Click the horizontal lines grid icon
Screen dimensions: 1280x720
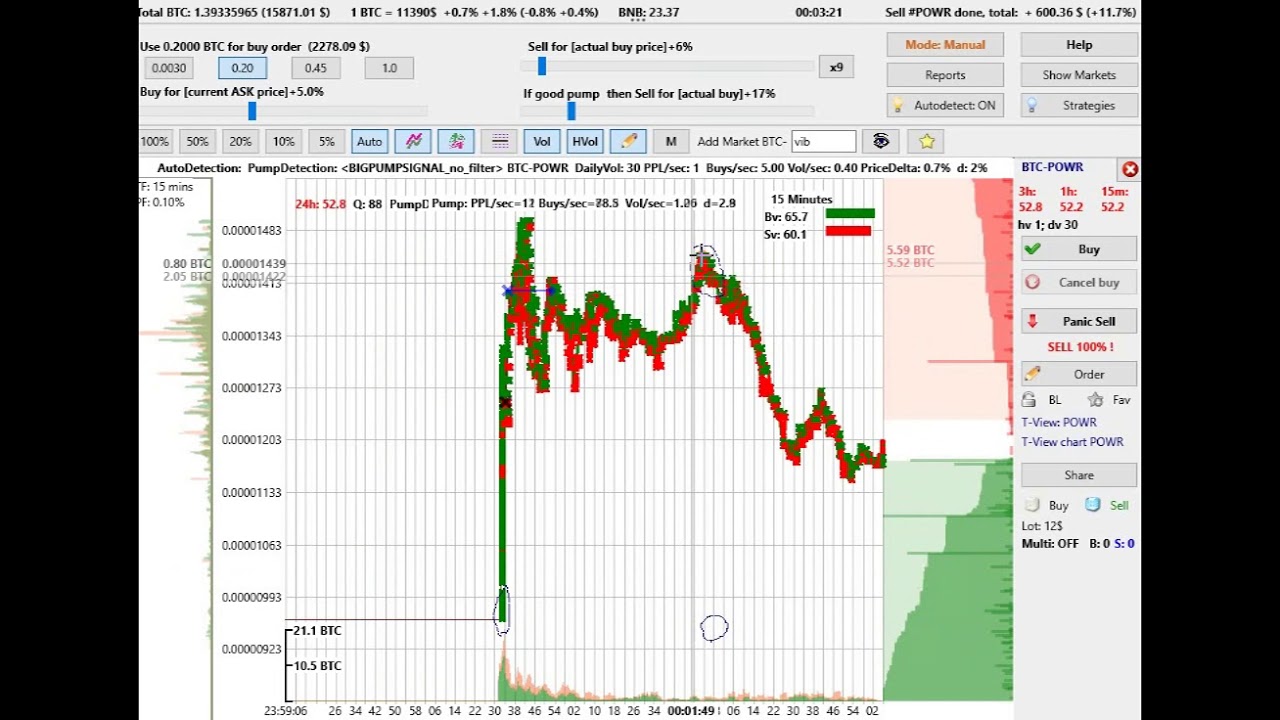(x=500, y=141)
